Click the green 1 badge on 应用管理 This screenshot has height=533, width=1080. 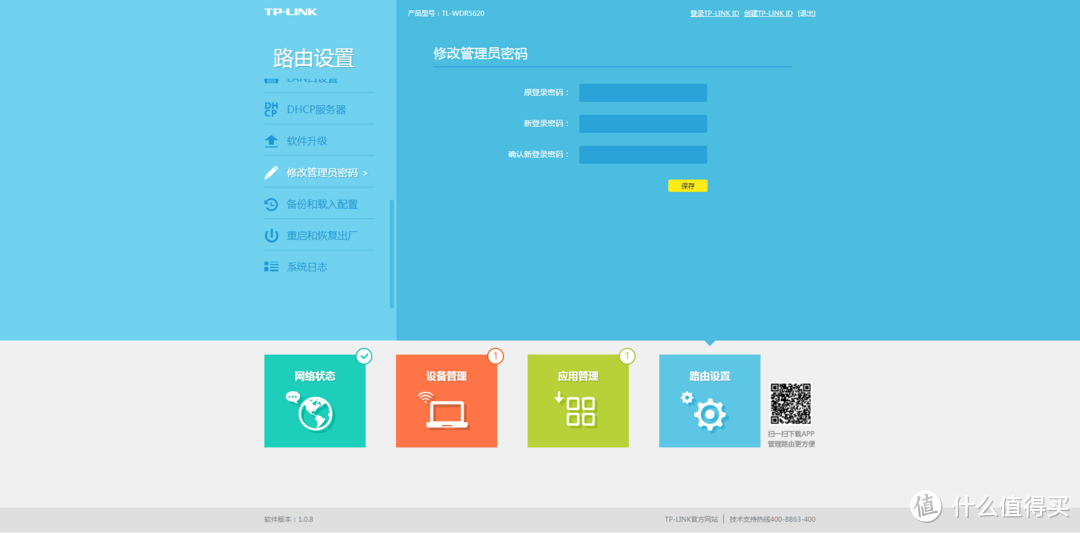click(627, 356)
